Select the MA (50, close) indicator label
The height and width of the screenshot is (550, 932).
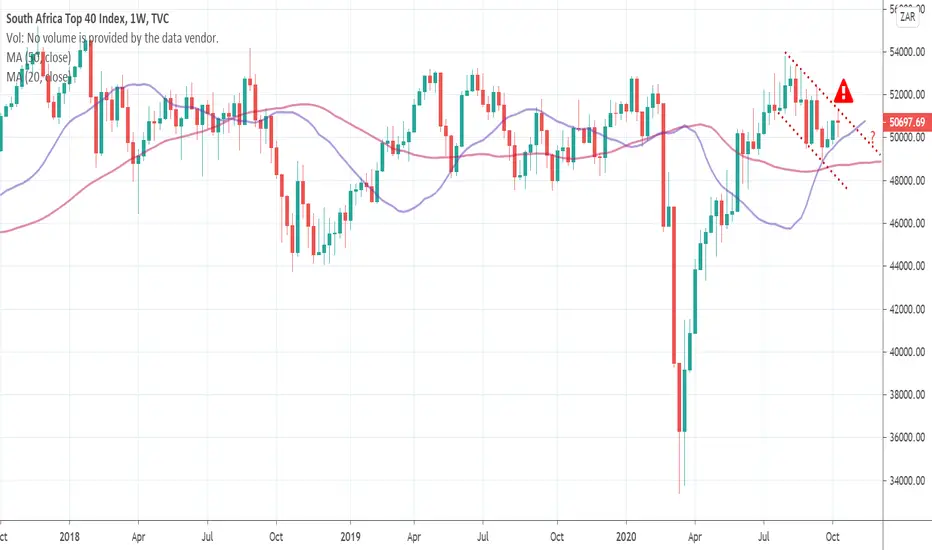pos(39,58)
